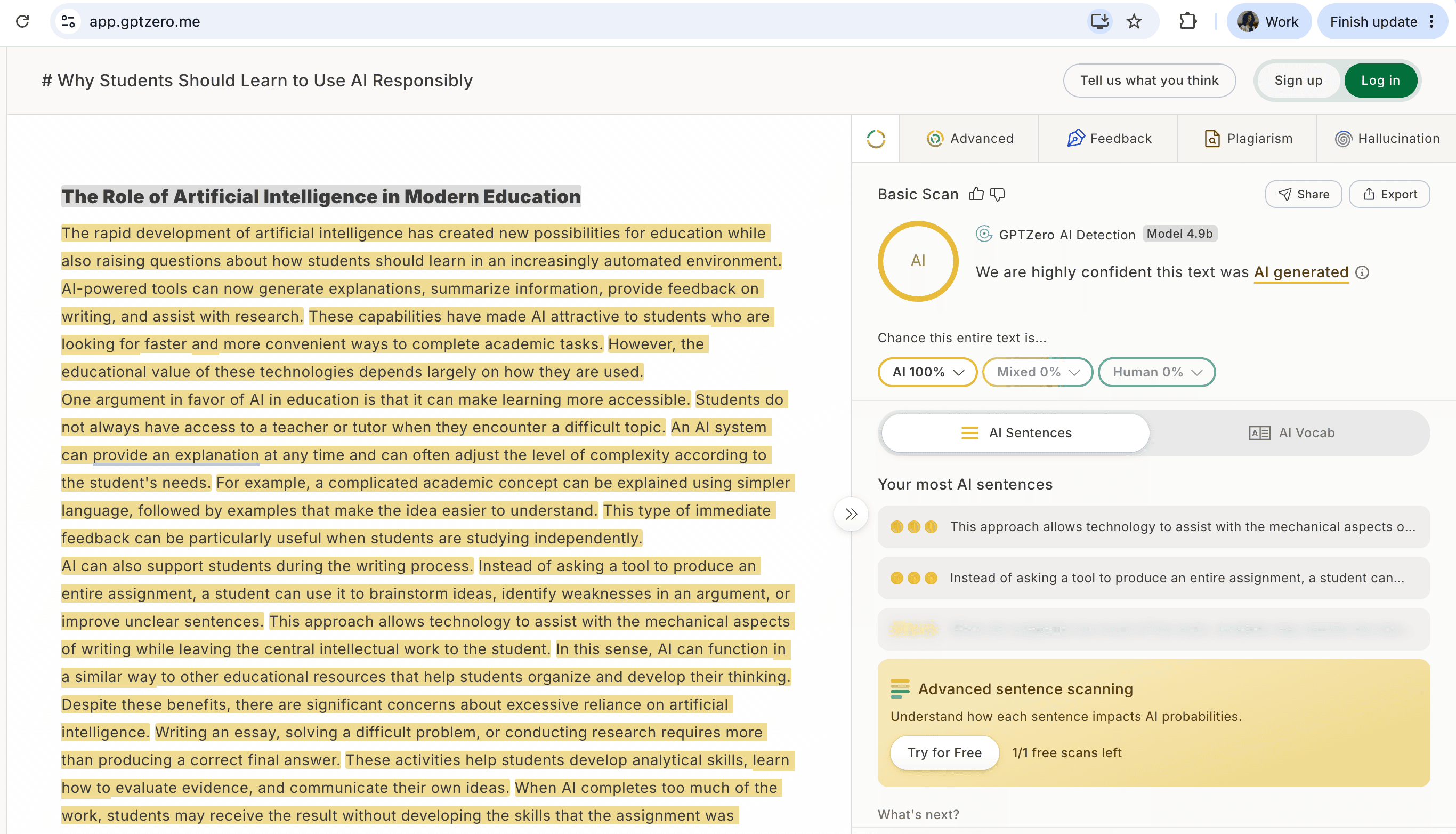
Task: Reload the page with the refresh icon
Action: [22, 22]
